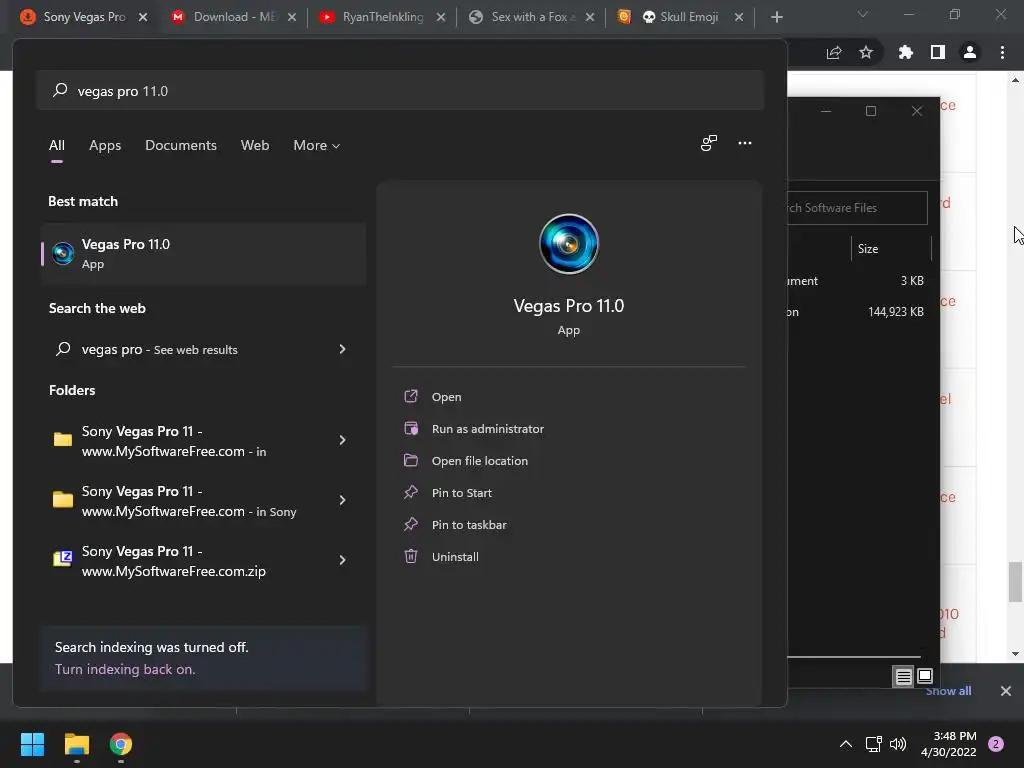Choose Uninstall for Vegas Pro 11.0
Viewport: 1024px width, 768px height.
pyautogui.click(x=455, y=557)
